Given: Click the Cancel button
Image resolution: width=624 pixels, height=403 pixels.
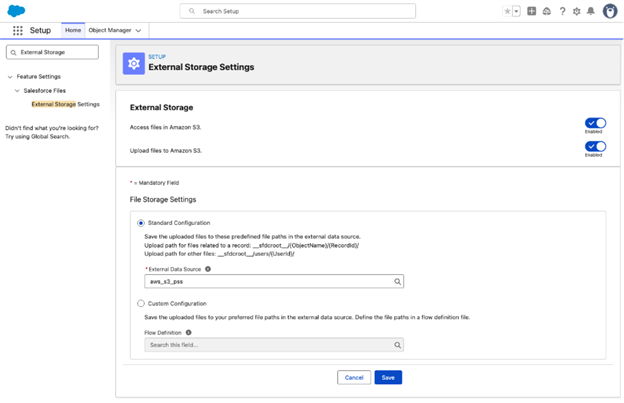Looking at the screenshot, I should 353,377.
